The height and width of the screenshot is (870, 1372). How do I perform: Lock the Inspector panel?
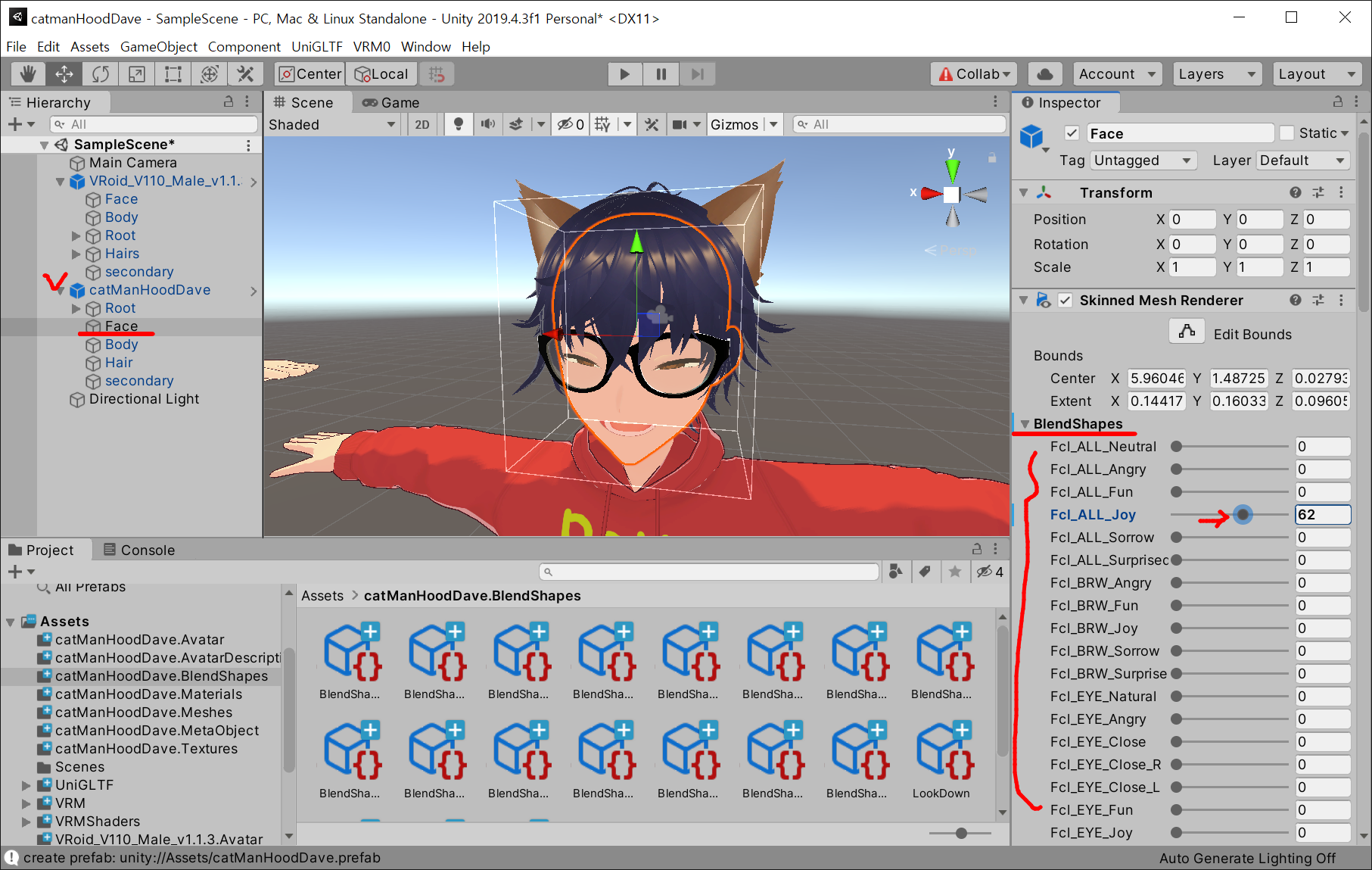[1338, 101]
